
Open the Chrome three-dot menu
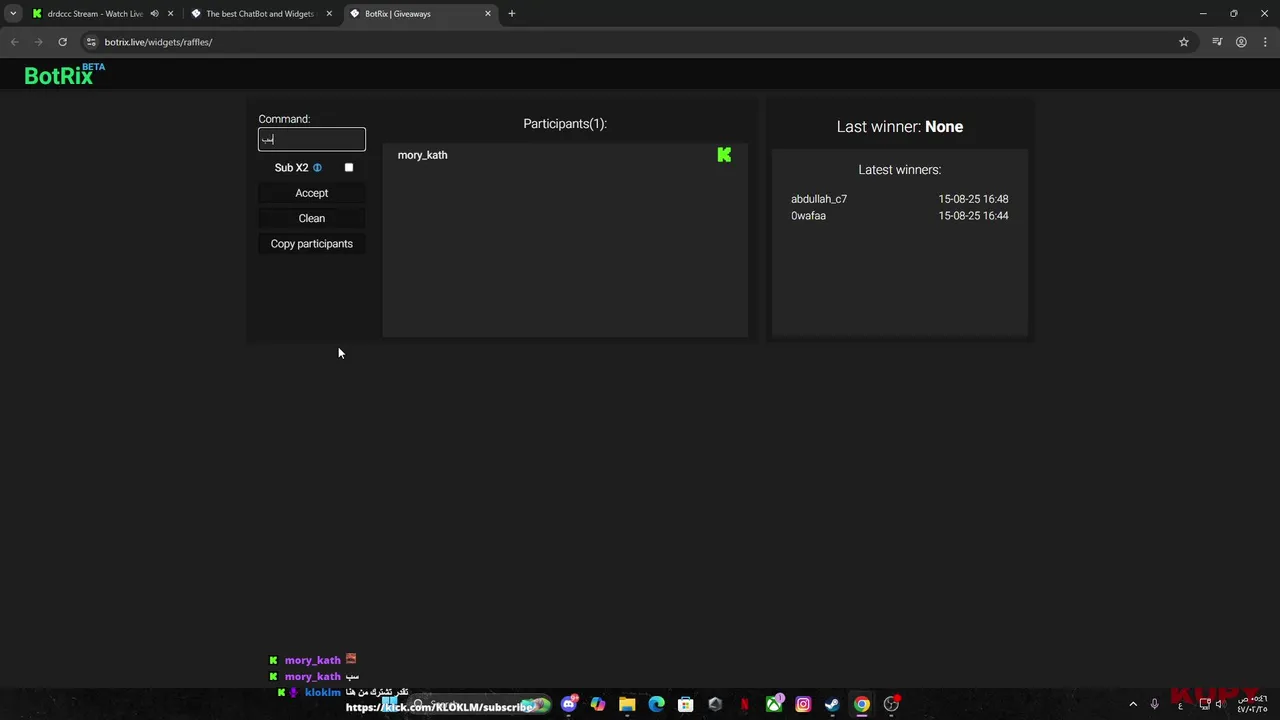pos(1265,42)
